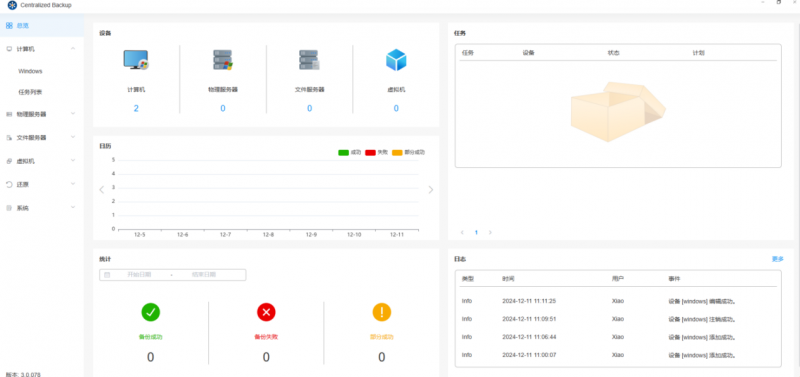Show next week in calendar chart
The image size is (800, 377).
point(431,190)
